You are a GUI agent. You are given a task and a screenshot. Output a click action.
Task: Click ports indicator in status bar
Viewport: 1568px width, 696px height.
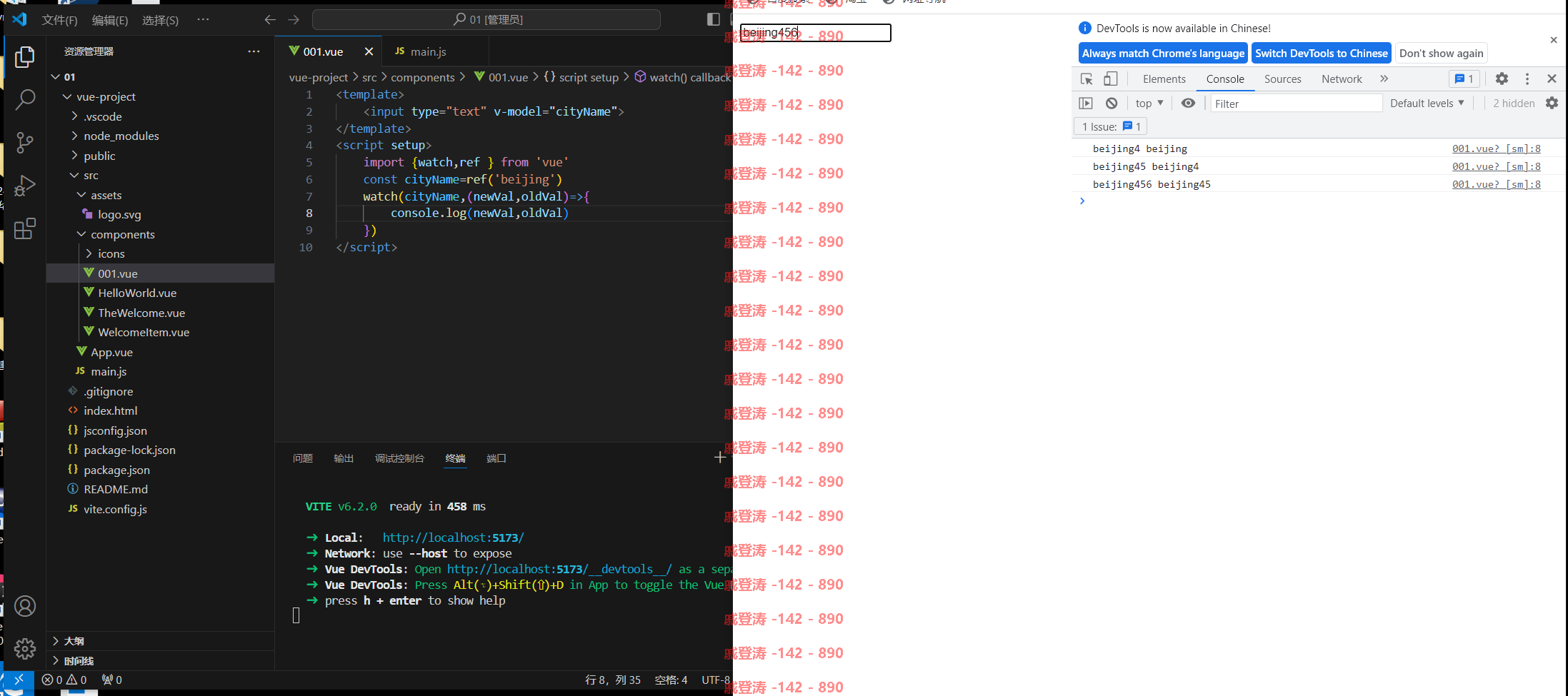112,680
